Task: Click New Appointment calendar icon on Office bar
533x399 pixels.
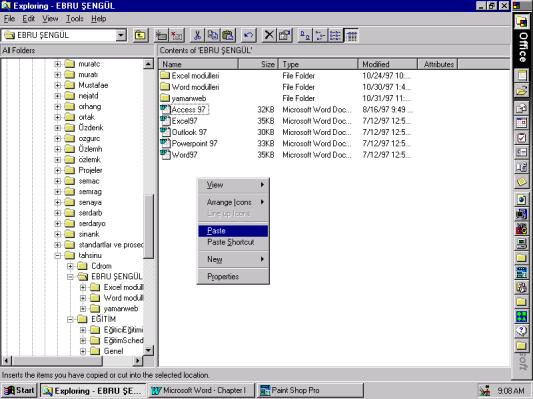Action: point(521,123)
